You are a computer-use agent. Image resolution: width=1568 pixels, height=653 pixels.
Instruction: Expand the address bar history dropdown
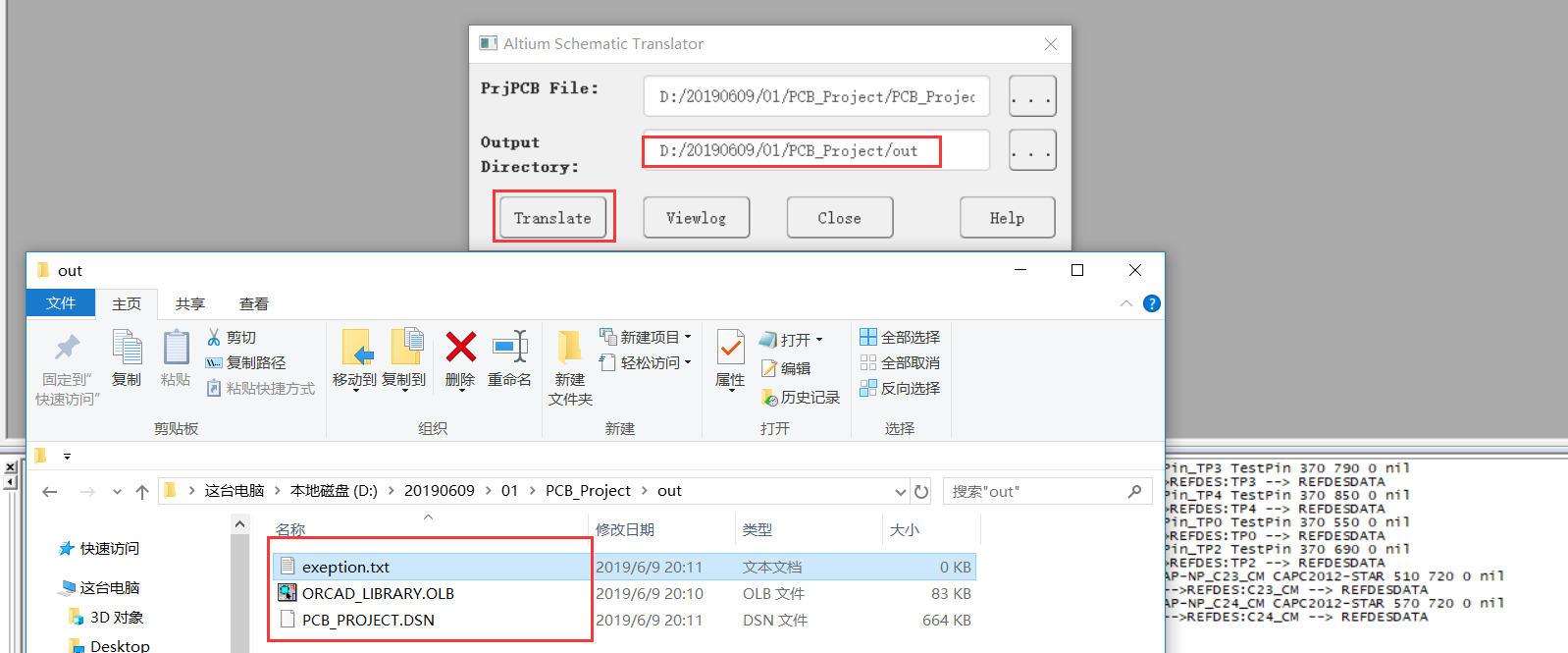(x=901, y=491)
